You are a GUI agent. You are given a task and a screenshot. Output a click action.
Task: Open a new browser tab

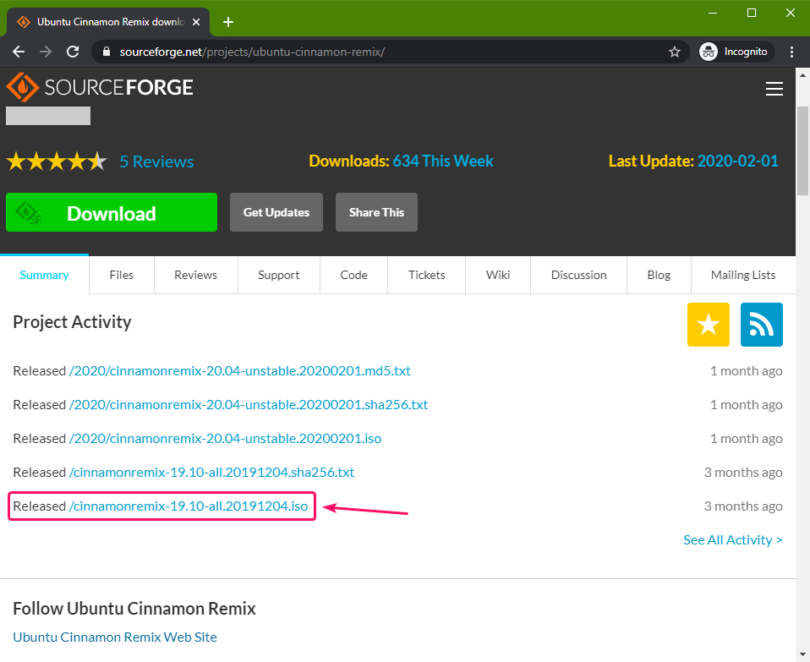(x=228, y=21)
